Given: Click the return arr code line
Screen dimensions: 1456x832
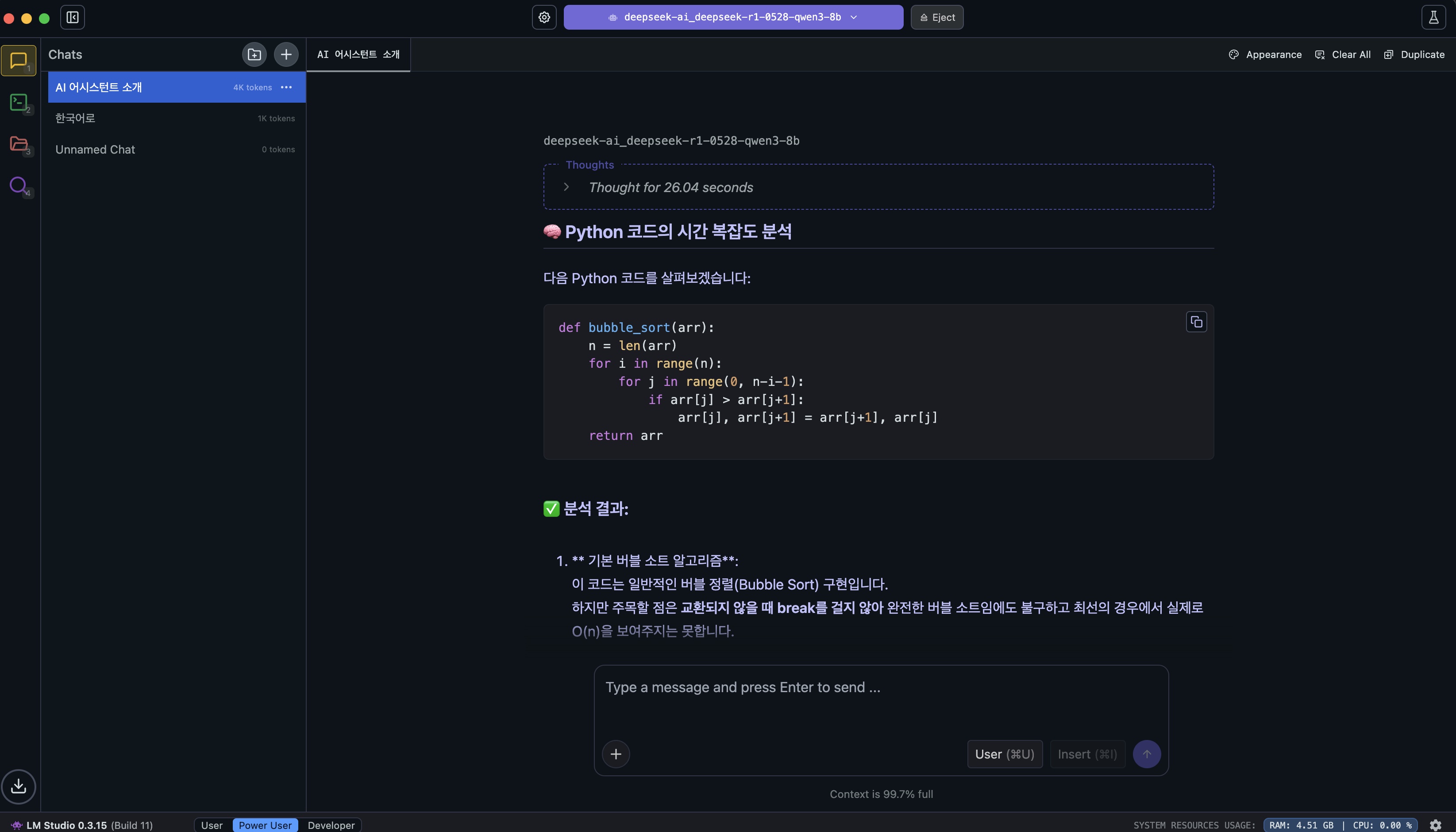Looking at the screenshot, I should point(626,435).
